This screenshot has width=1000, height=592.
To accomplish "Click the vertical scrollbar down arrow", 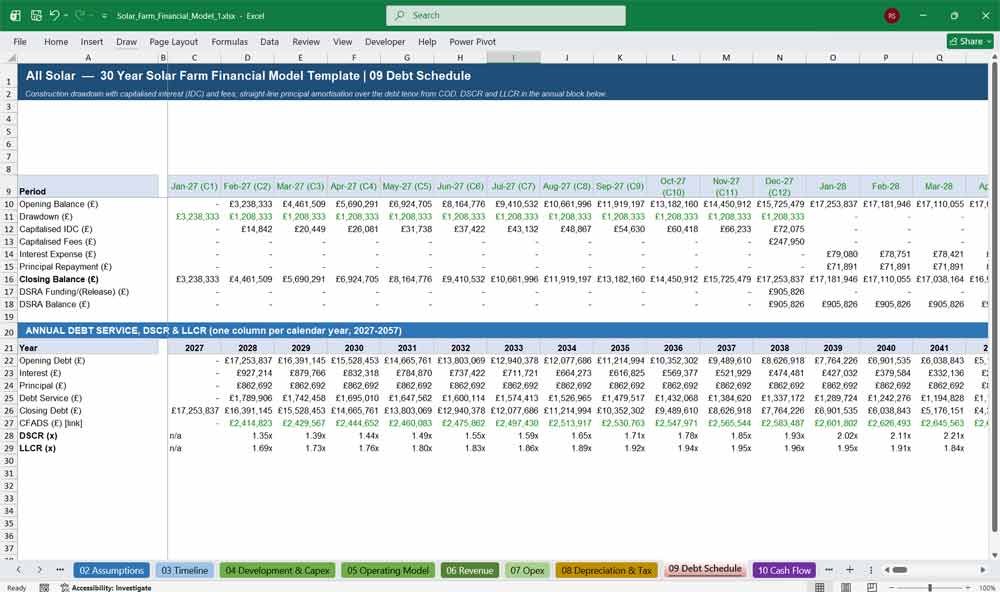I will tap(994, 555).
